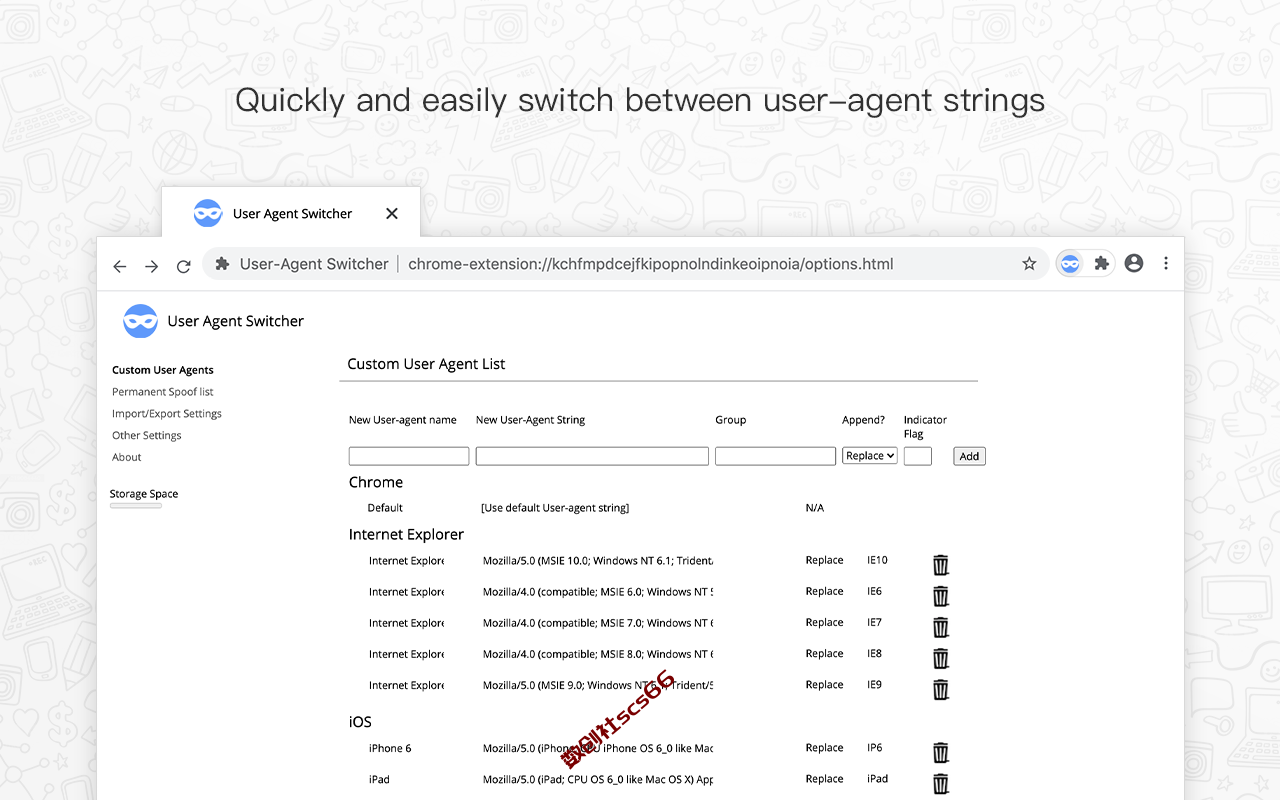Select the User Agent Switcher browser tab
The image size is (1280, 800).
(291, 213)
